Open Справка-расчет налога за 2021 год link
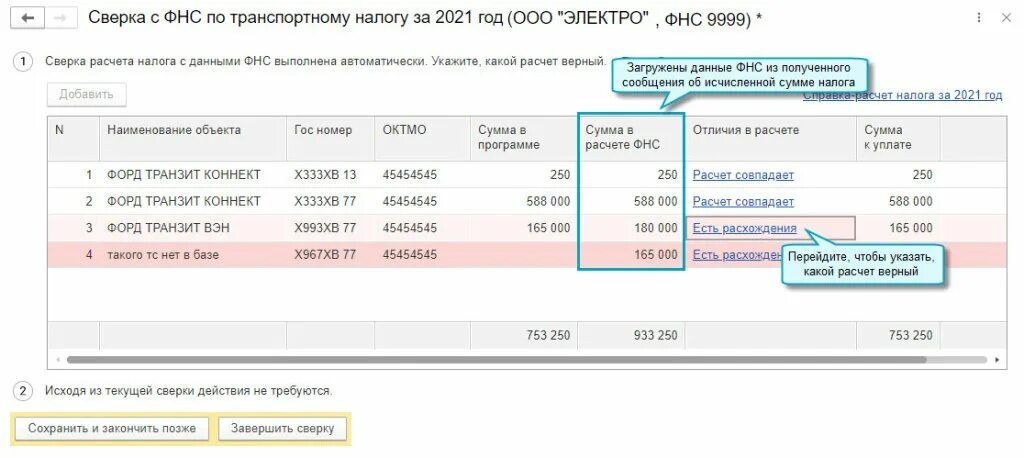The width and height of the screenshot is (1024, 458). [x=903, y=95]
